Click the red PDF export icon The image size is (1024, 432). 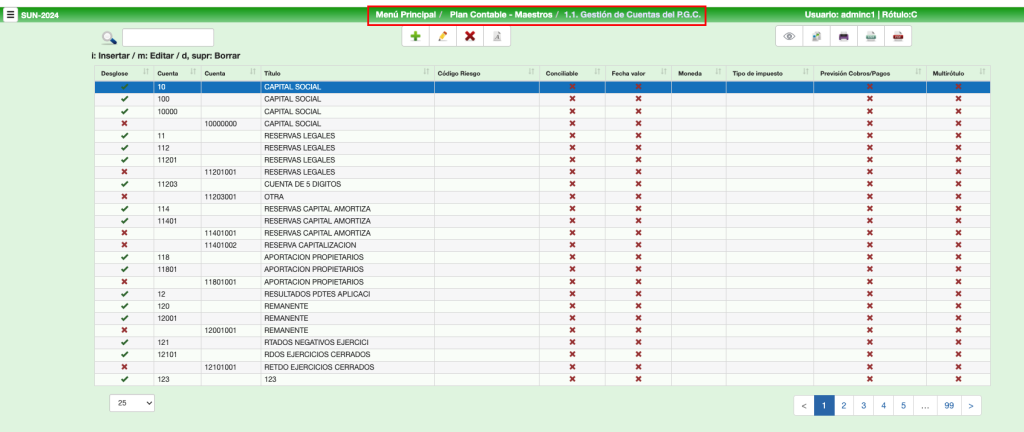[x=898, y=36]
